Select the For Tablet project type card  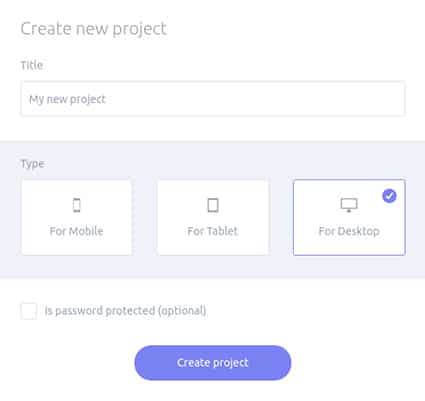(x=213, y=218)
